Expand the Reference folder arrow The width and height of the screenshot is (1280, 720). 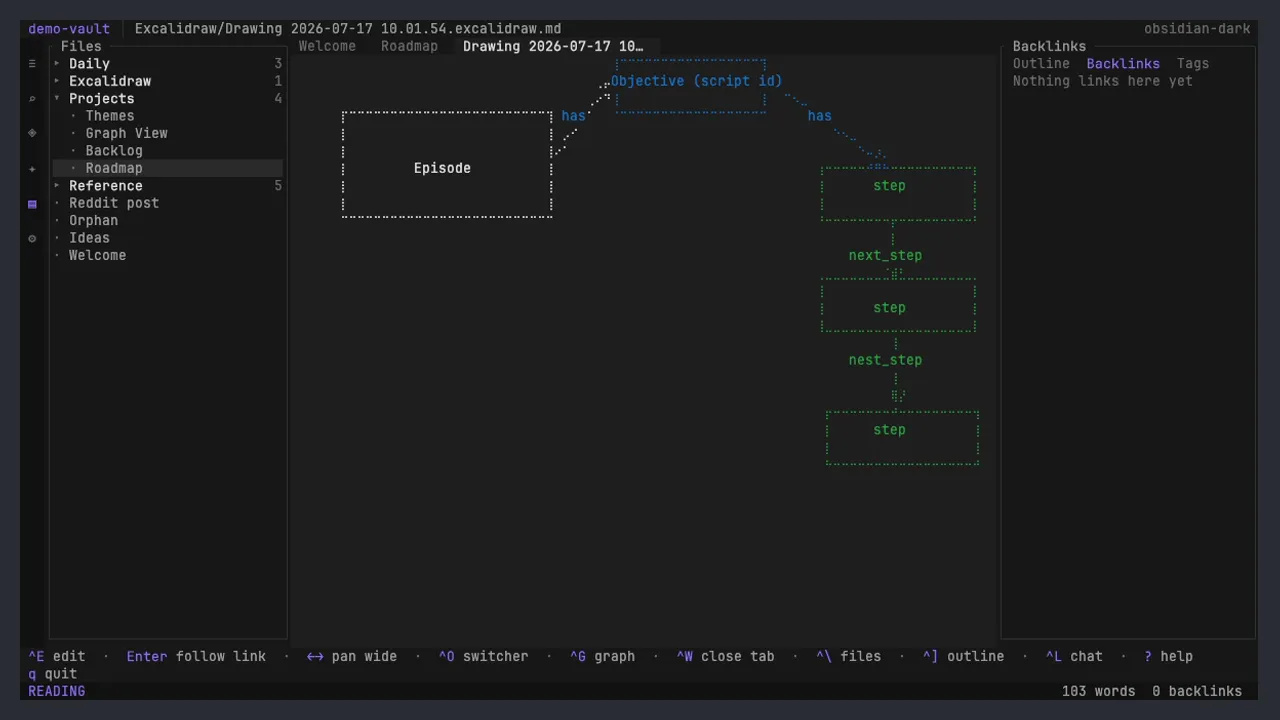57,186
